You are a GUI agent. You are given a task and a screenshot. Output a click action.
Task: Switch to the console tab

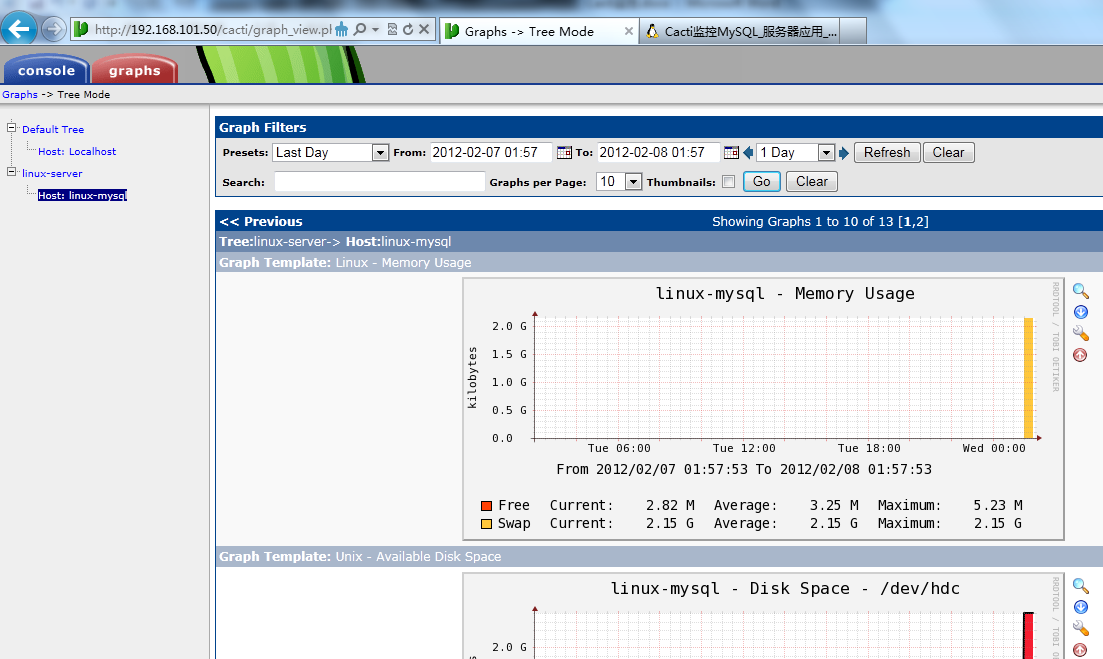pyautogui.click(x=46, y=70)
